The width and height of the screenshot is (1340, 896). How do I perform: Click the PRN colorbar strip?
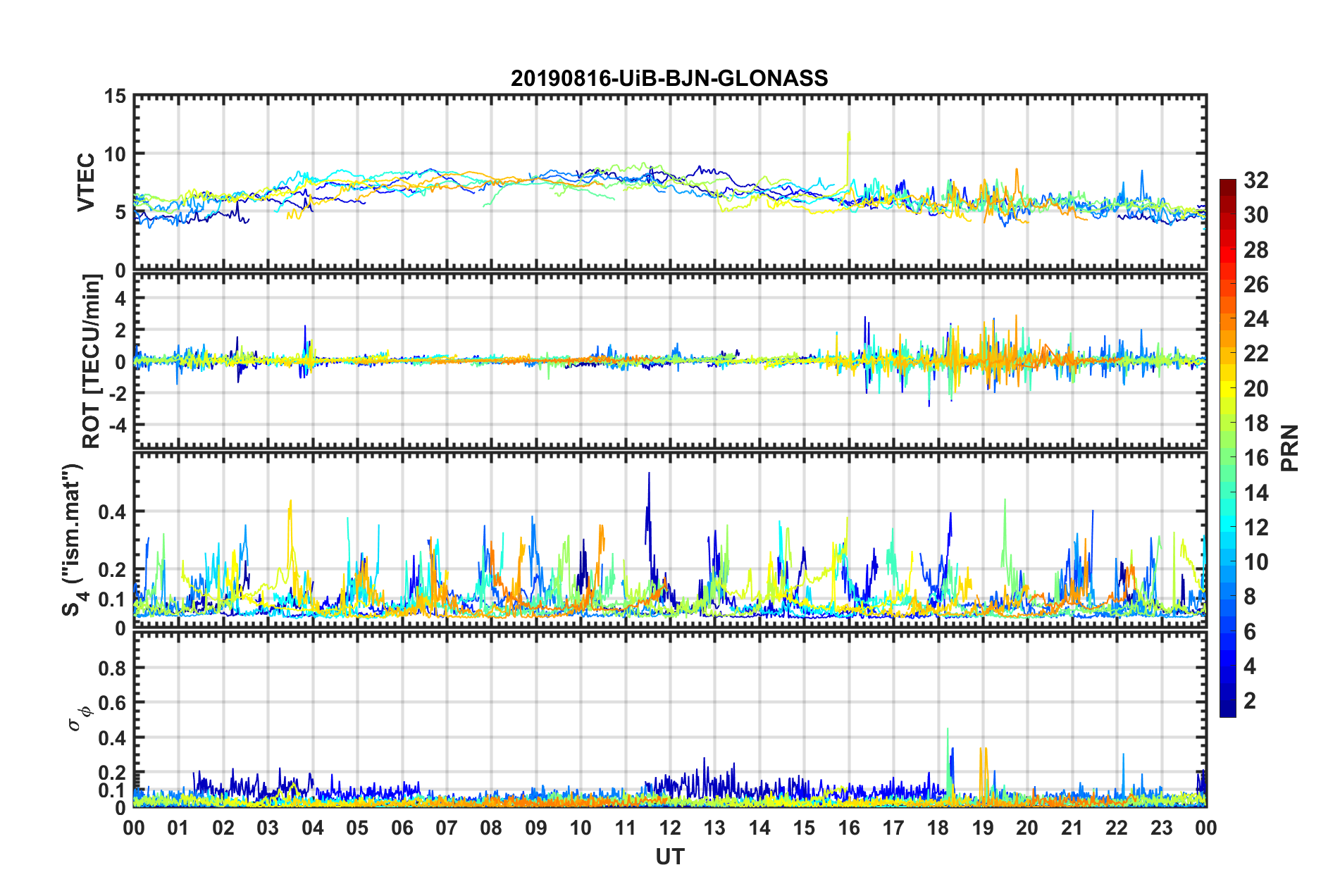click(x=1227, y=448)
